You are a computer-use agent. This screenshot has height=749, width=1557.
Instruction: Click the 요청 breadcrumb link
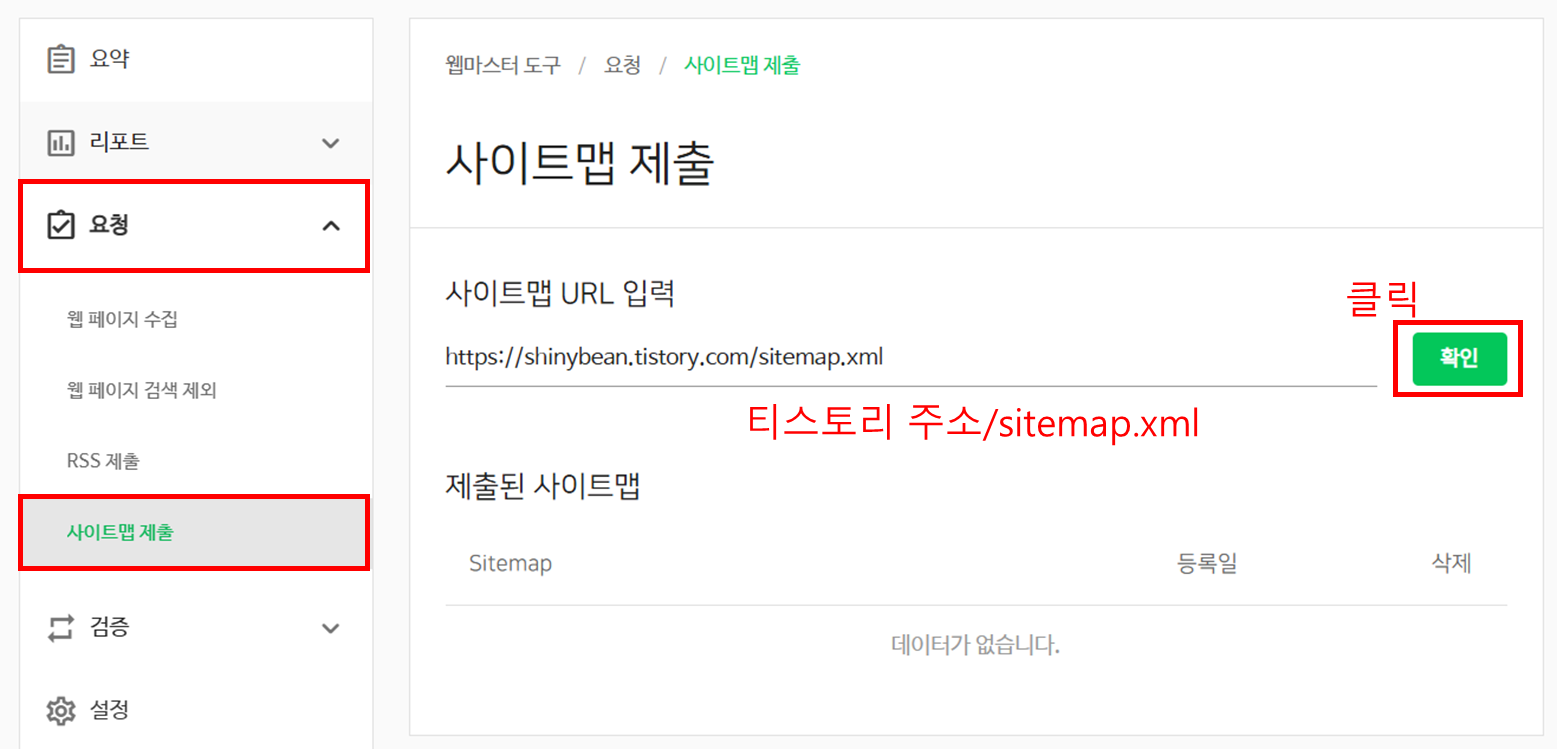(622, 66)
